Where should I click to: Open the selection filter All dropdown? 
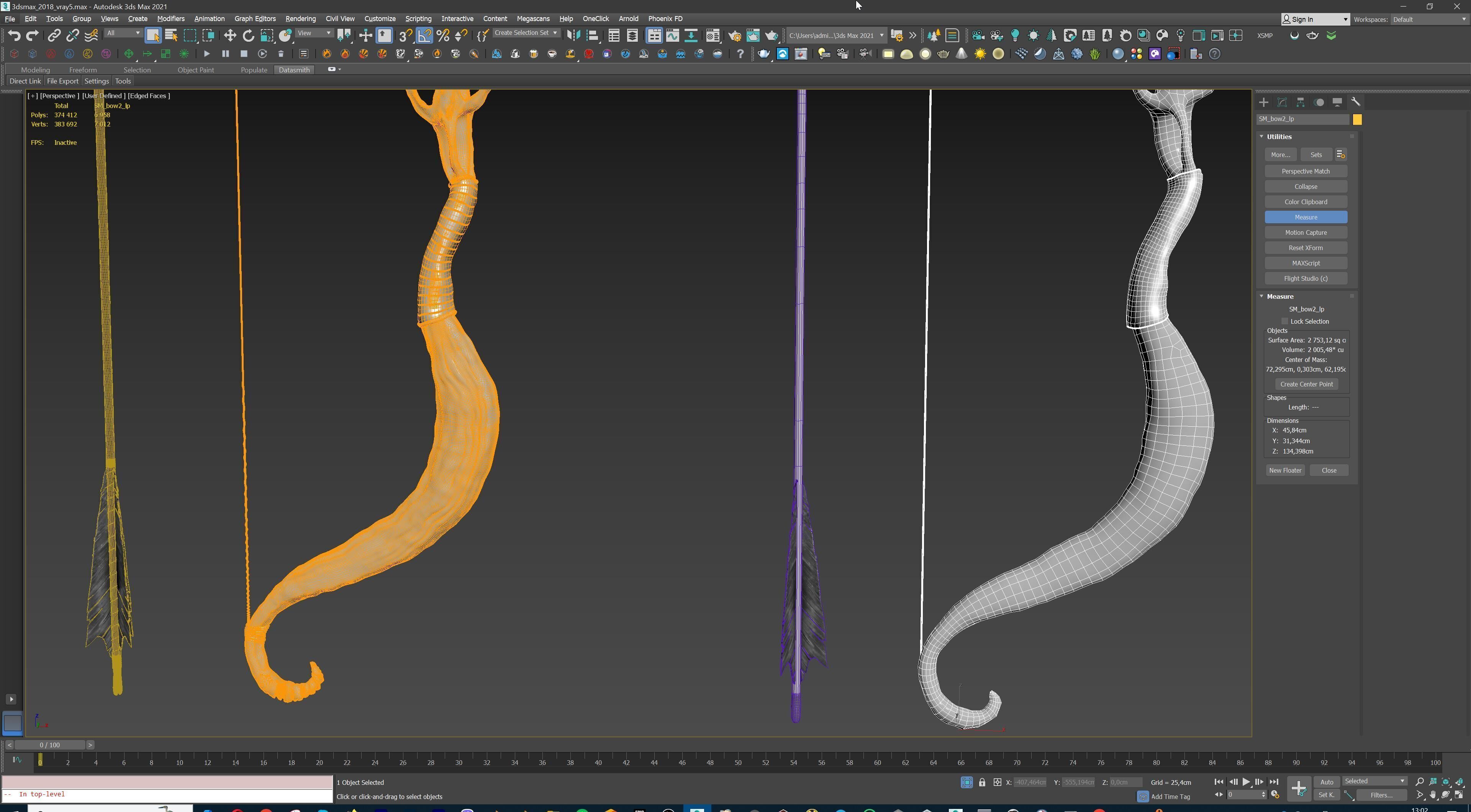[x=123, y=33]
